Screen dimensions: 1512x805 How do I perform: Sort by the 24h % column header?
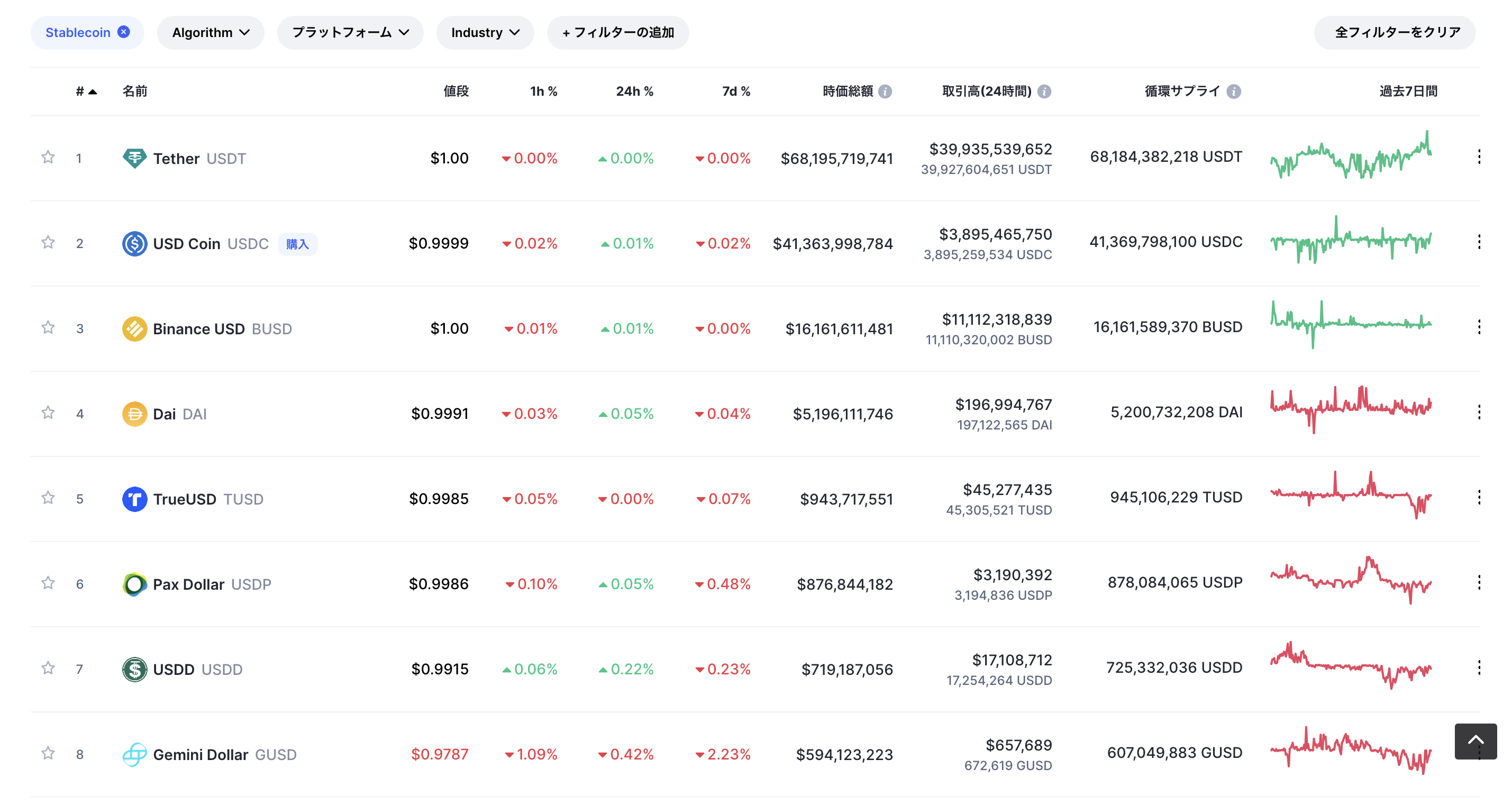pyautogui.click(x=634, y=92)
